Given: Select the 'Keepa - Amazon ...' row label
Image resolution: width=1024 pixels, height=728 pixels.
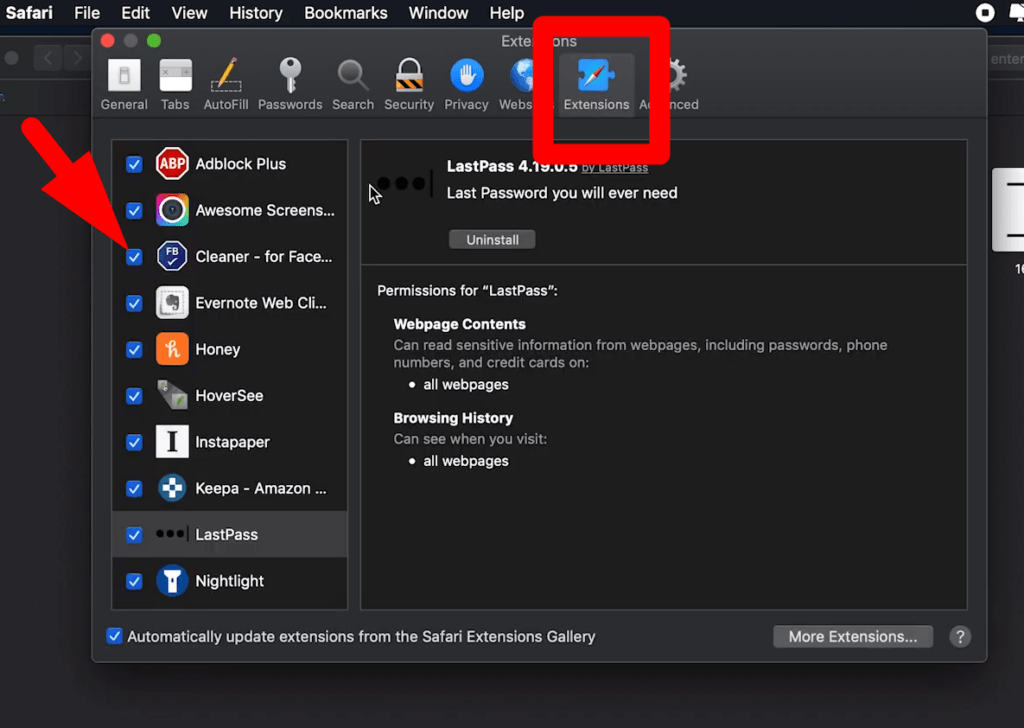Looking at the screenshot, I should point(261,488).
